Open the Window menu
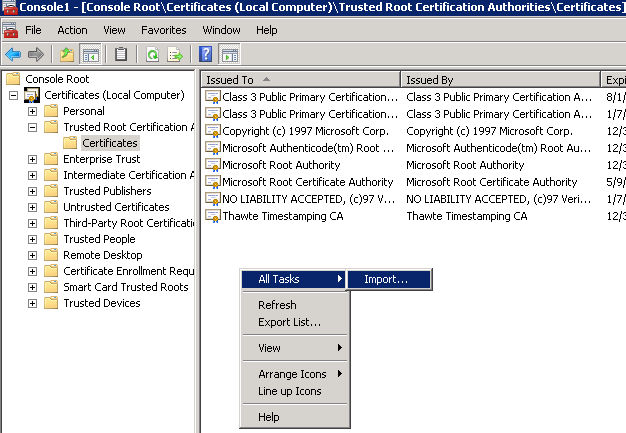 tap(221, 30)
